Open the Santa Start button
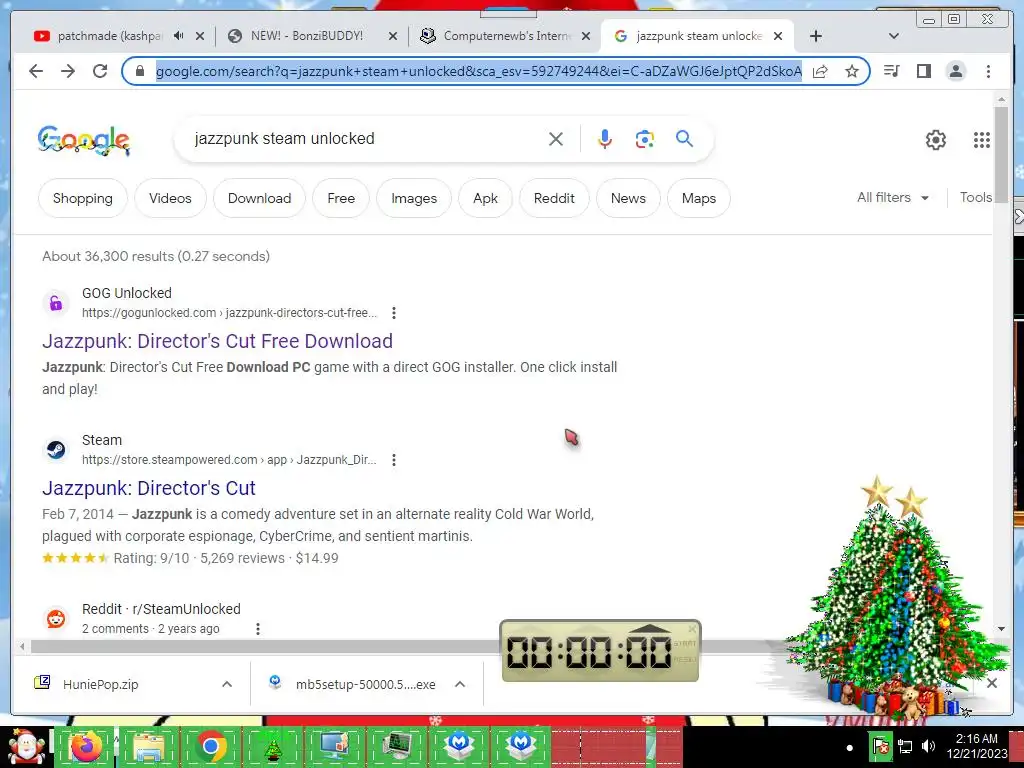 25,747
